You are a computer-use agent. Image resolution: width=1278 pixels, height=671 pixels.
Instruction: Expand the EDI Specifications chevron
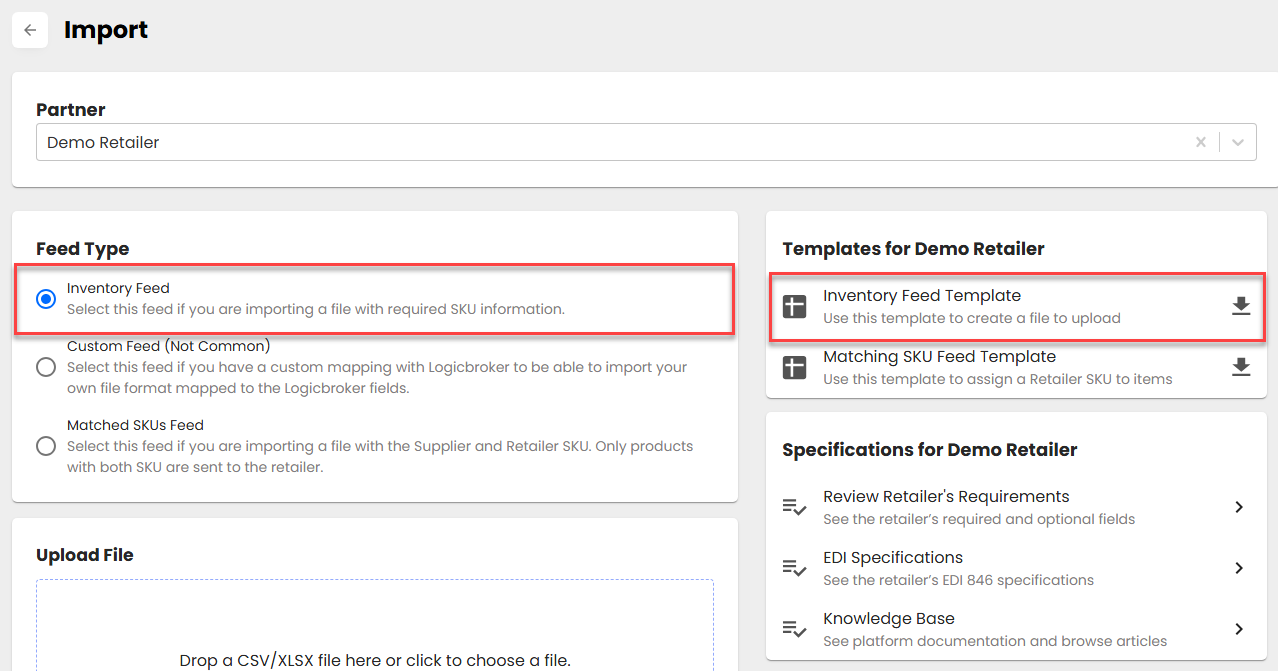coord(1239,568)
